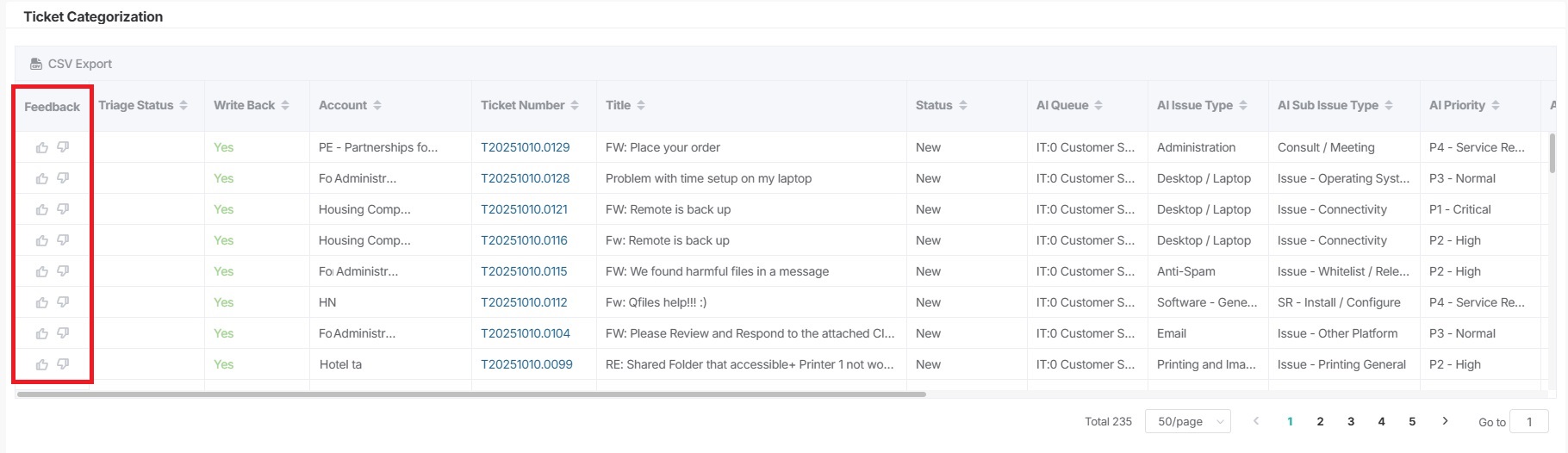The image size is (1568, 453).
Task: Select 'FW: We found harmful files in a message'
Action: [x=717, y=271]
